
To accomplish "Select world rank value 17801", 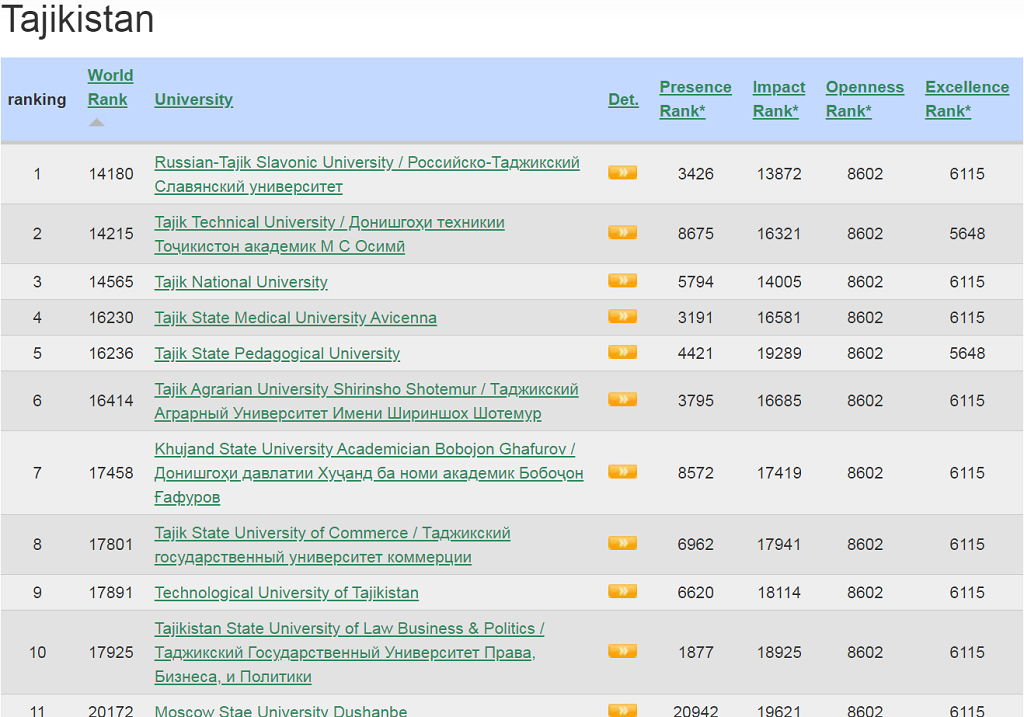I will [x=111, y=545].
